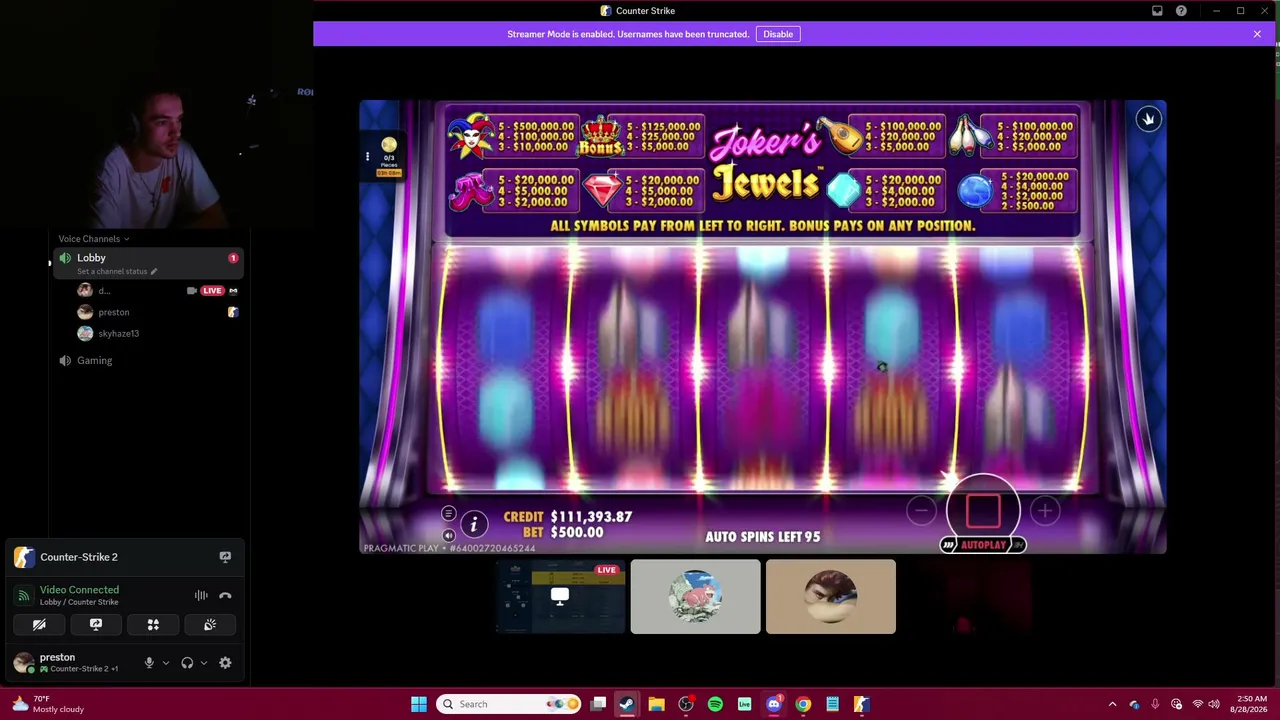Open Counter-Strike 2 from the taskbar
Screen dimensions: 1280x720
coord(861,704)
